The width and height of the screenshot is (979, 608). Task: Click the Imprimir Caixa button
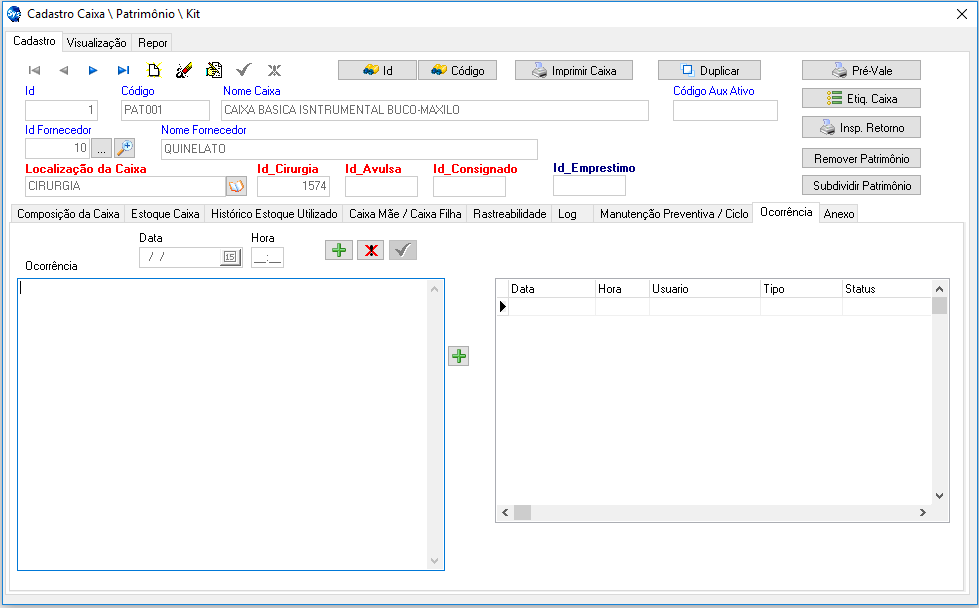coord(574,71)
